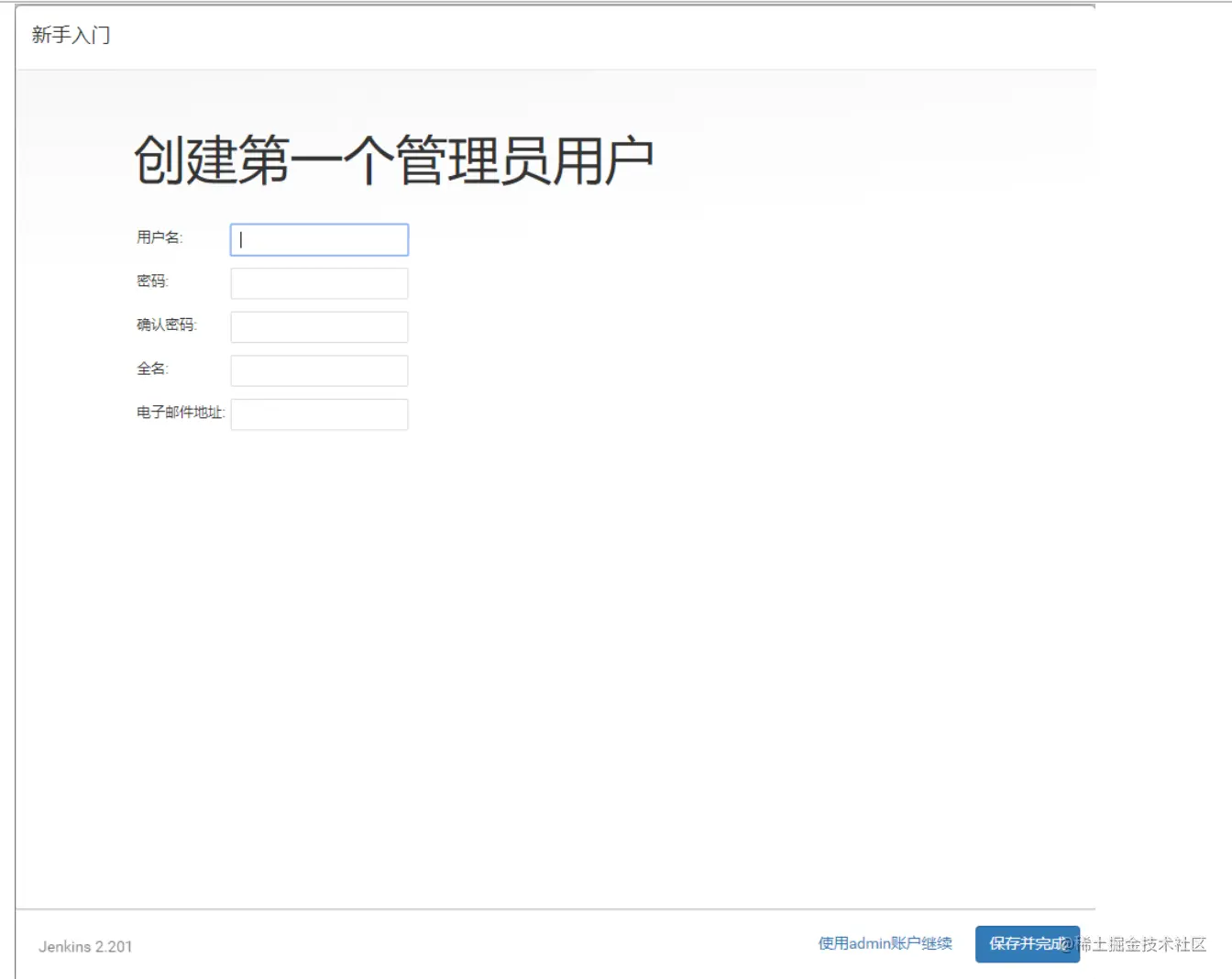Focus the 用户名 username input field
The height and width of the screenshot is (979, 1232).
[x=319, y=240]
